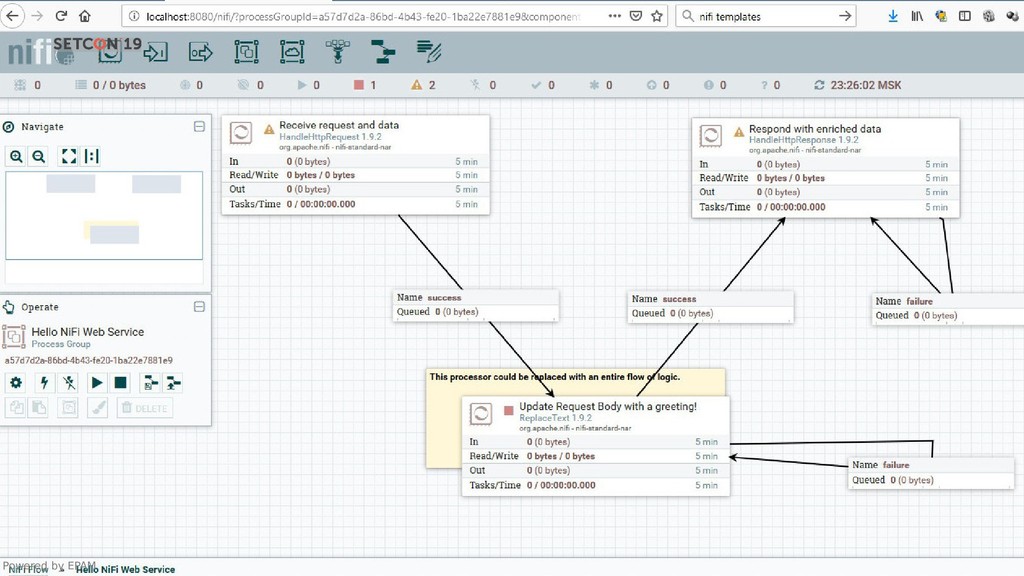Image resolution: width=1024 pixels, height=576 pixels.
Task: Pick the Remote Process Group cloud icon
Action: click(292, 52)
